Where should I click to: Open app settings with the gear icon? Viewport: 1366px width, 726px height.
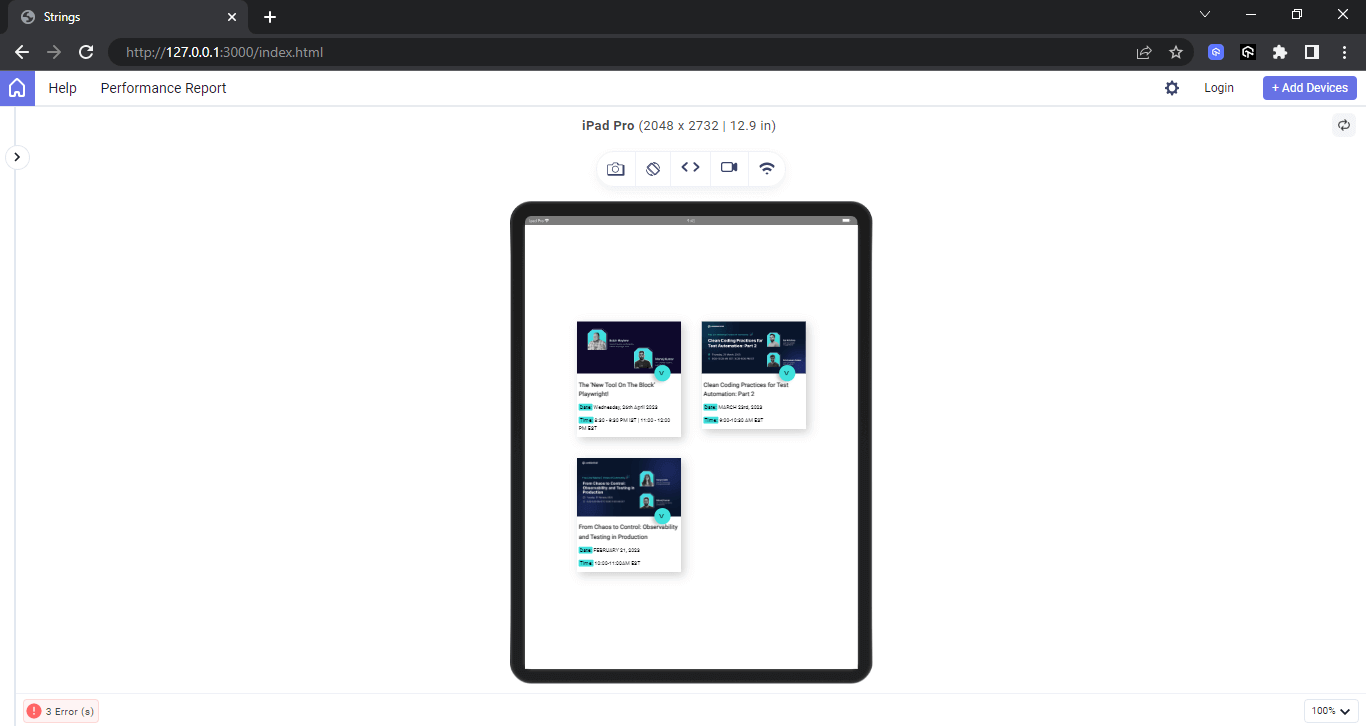1171,88
